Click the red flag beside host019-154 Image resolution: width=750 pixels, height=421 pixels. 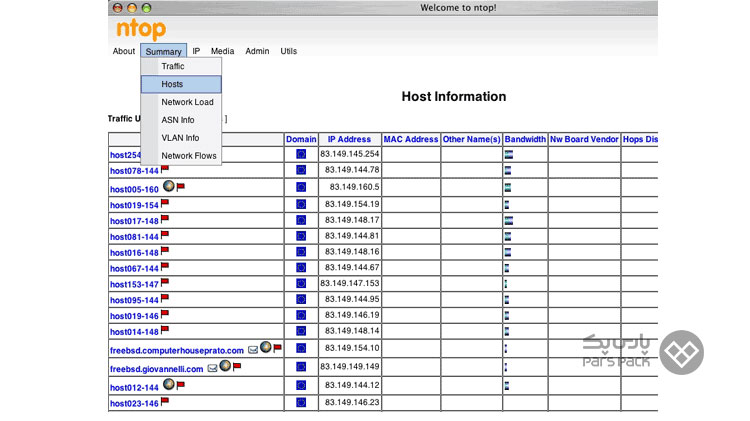coord(165,203)
